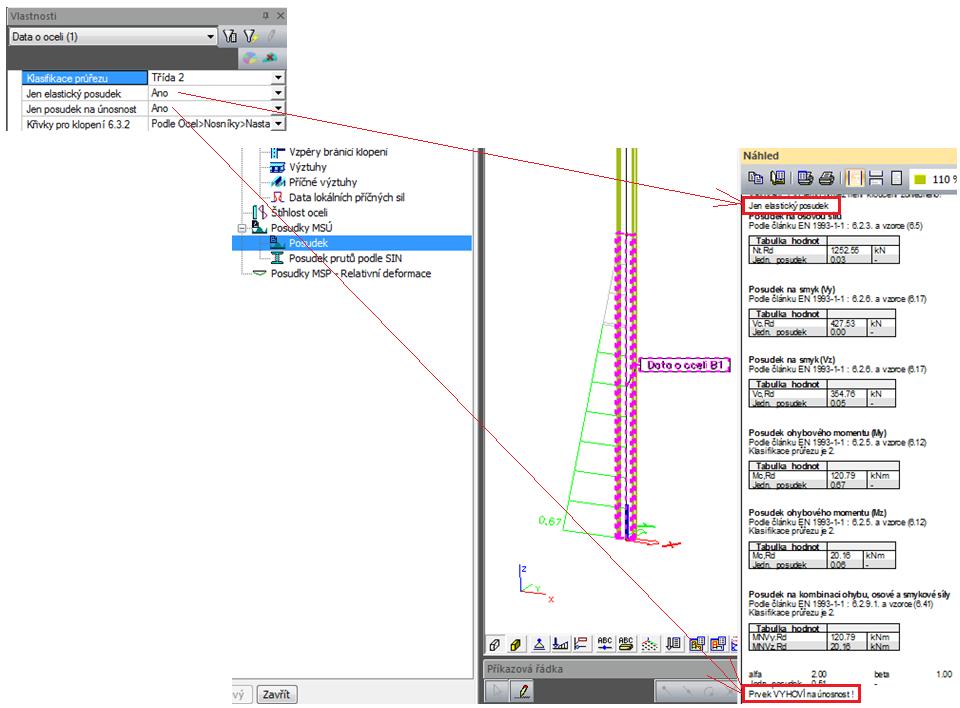Toggle fit page width icon in Náhled
960x708 pixels.
click(x=854, y=178)
